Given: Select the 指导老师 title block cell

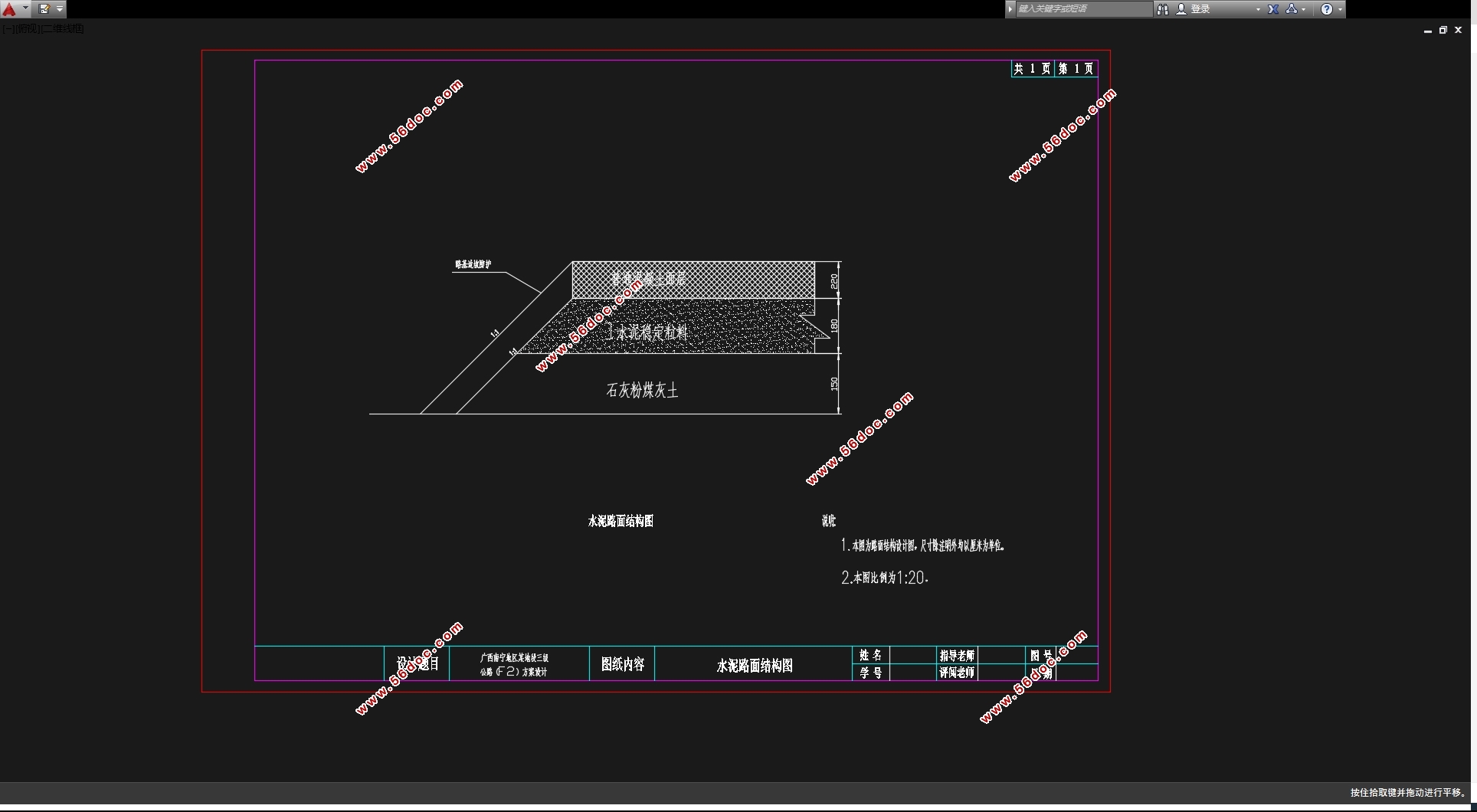Looking at the screenshot, I should point(958,656).
